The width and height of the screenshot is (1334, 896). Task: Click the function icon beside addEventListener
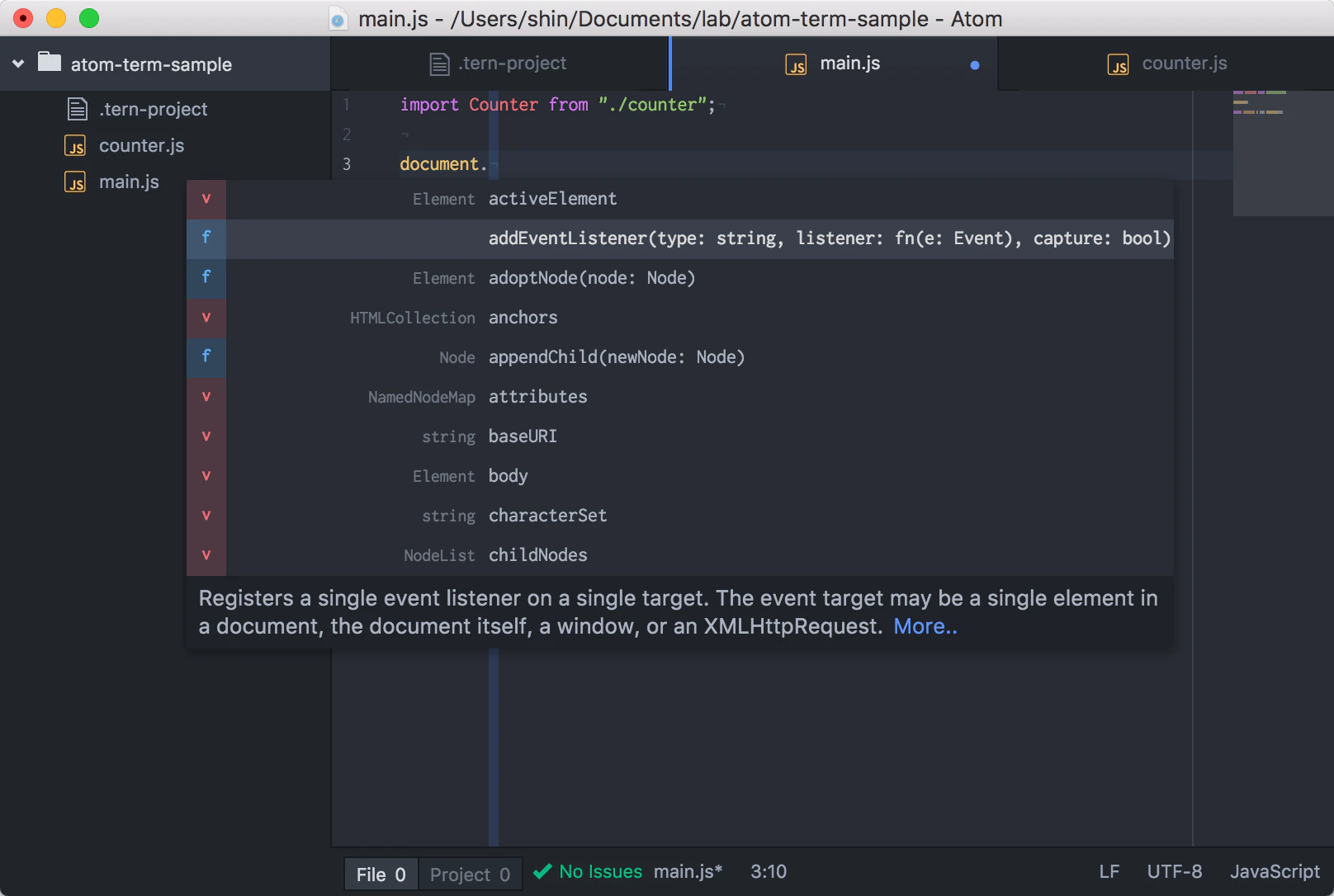(206, 238)
